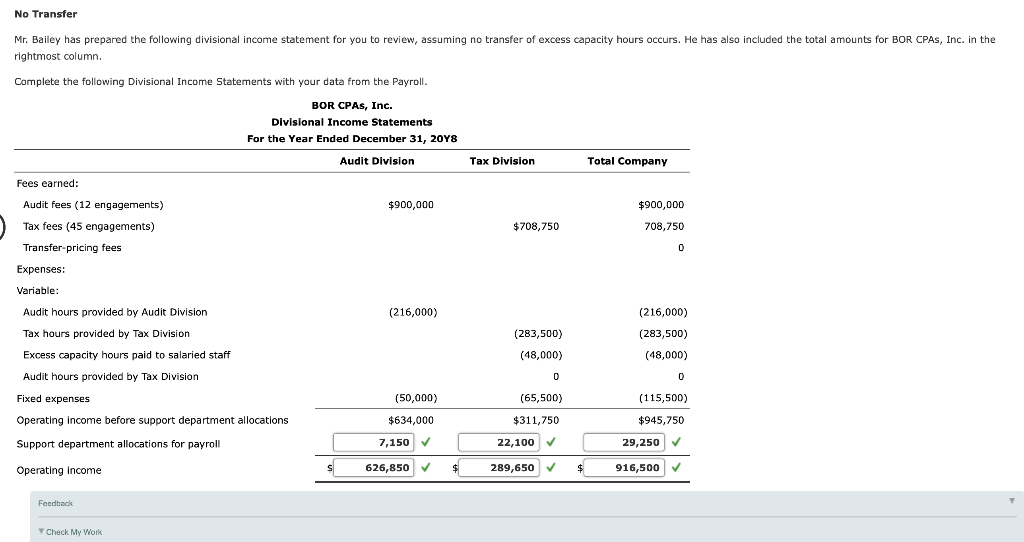Click green checkmark next to 22,100
The image size is (1024, 542).
[x=551, y=442]
